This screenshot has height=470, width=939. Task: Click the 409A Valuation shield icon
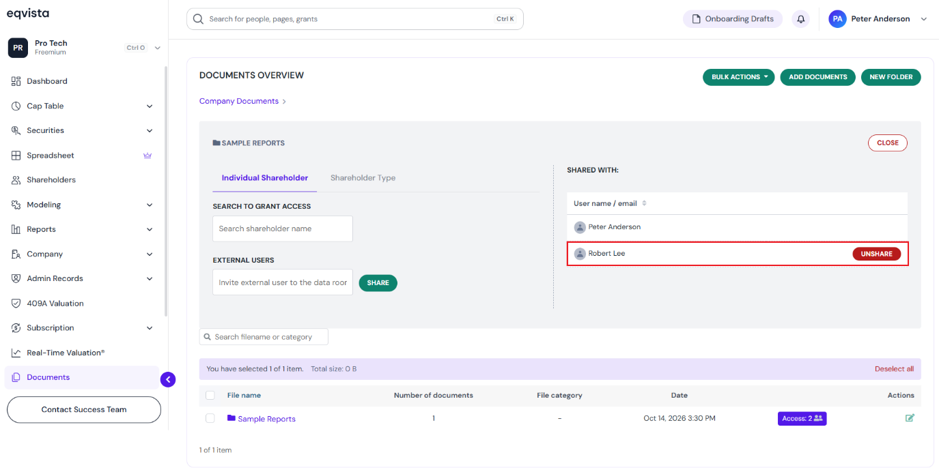pyautogui.click(x=16, y=304)
